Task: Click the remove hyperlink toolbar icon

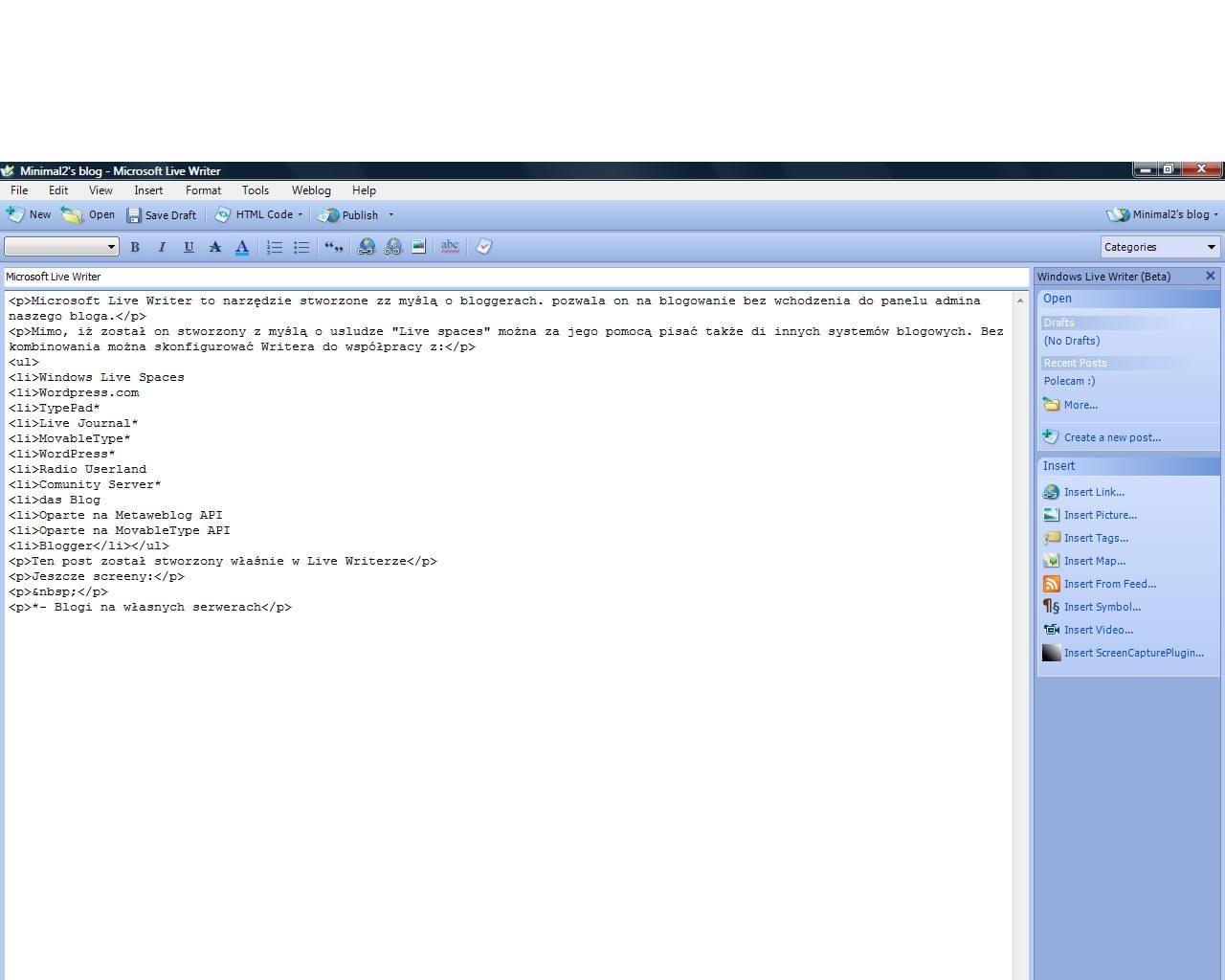Action: click(x=392, y=247)
